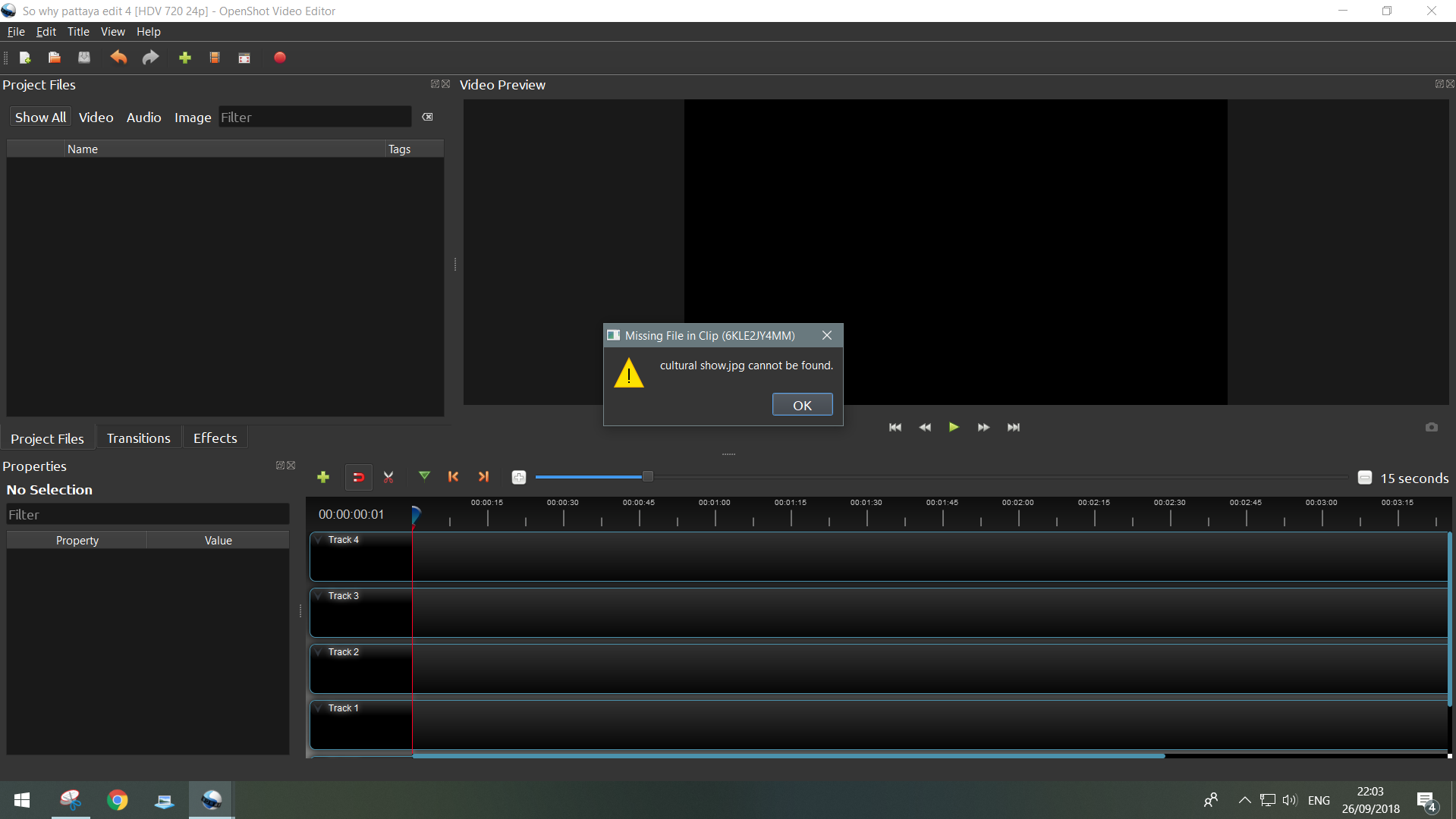The height and width of the screenshot is (819, 1456).
Task: Open the File menu
Action: 16,32
